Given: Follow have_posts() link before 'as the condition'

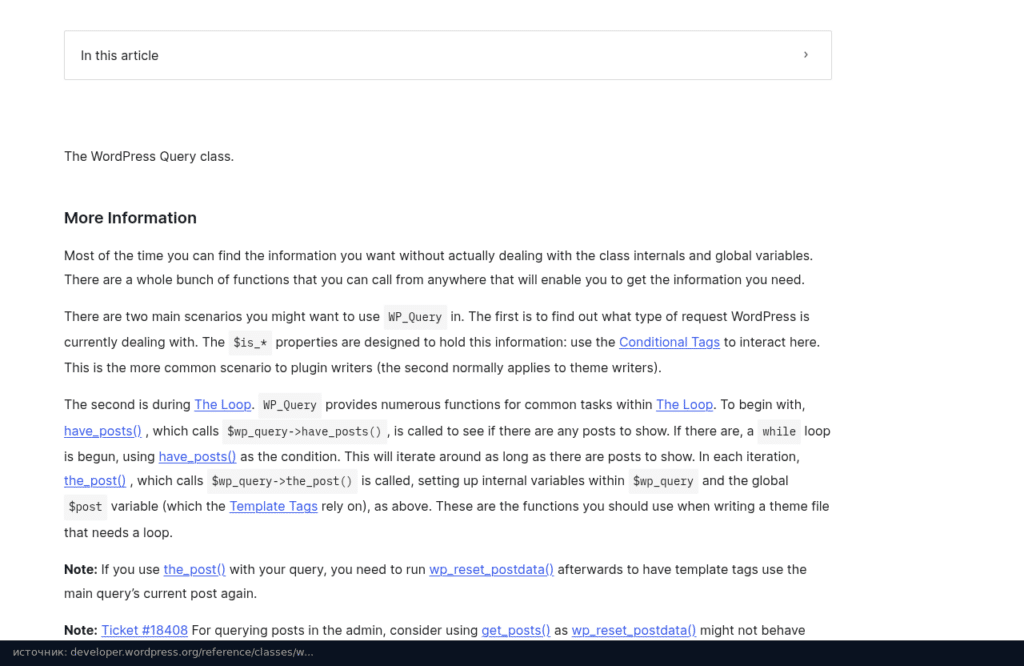Looking at the screenshot, I should pos(197,456).
